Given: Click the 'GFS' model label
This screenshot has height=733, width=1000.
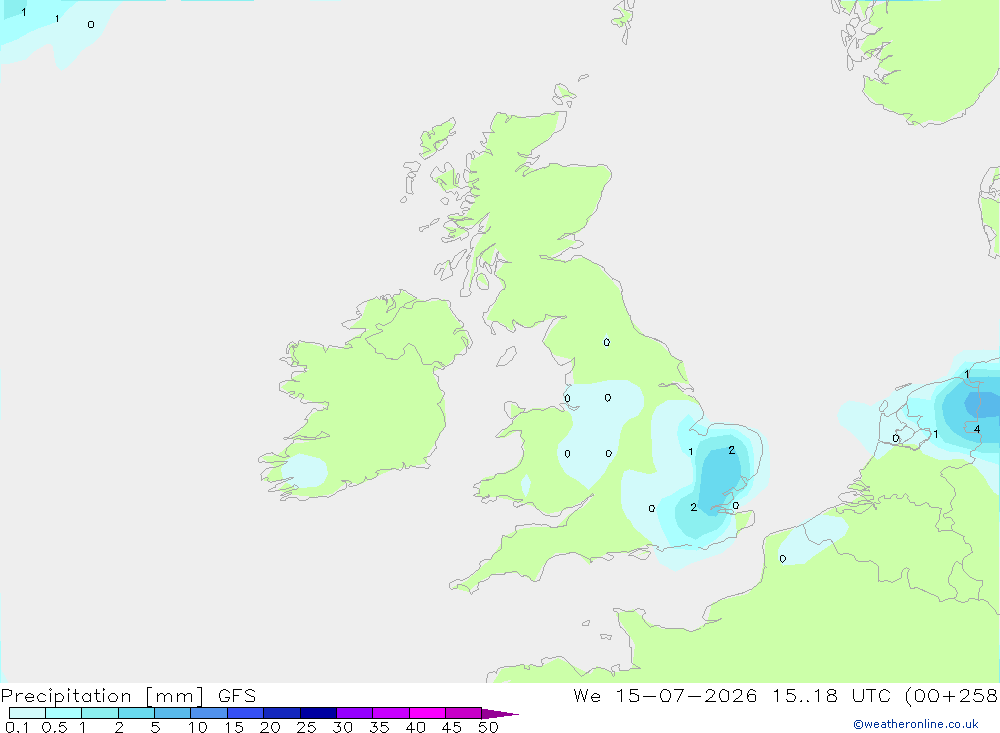Looking at the screenshot, I should coord(237,696).
